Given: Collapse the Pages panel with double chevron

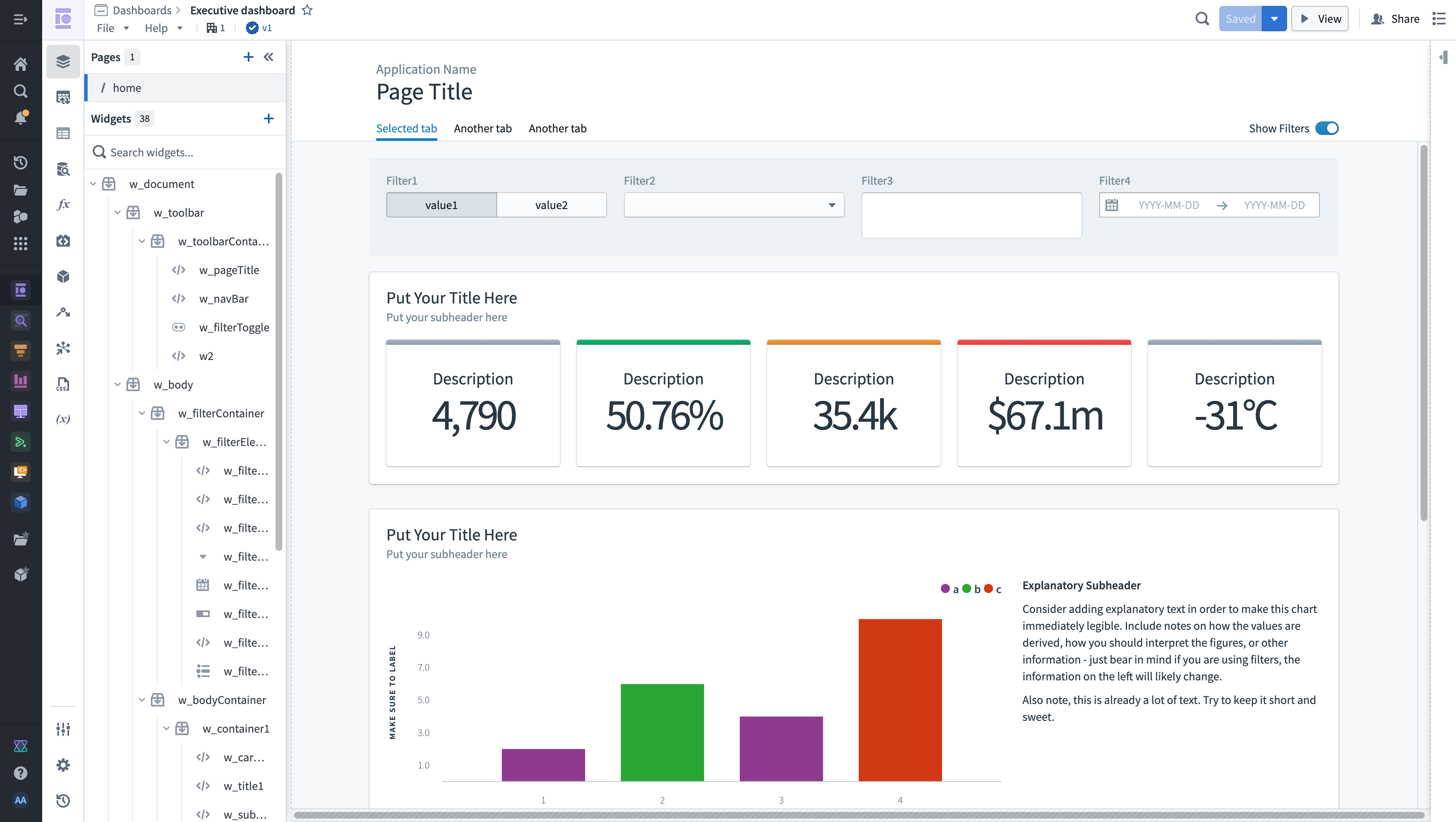Looking at the screenshot, I should 268,57.
